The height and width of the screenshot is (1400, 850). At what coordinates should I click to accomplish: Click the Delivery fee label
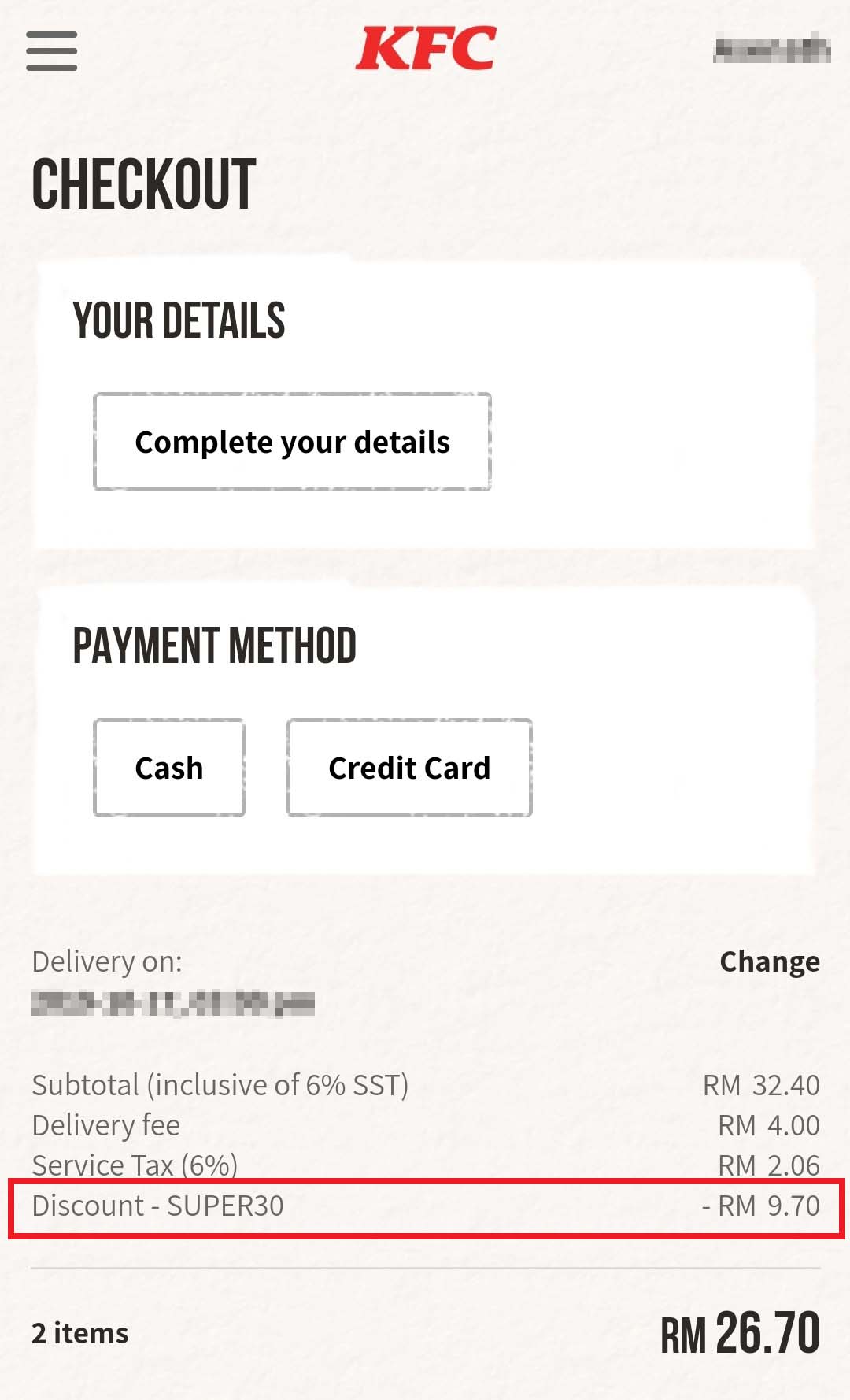pos(106,1125)
